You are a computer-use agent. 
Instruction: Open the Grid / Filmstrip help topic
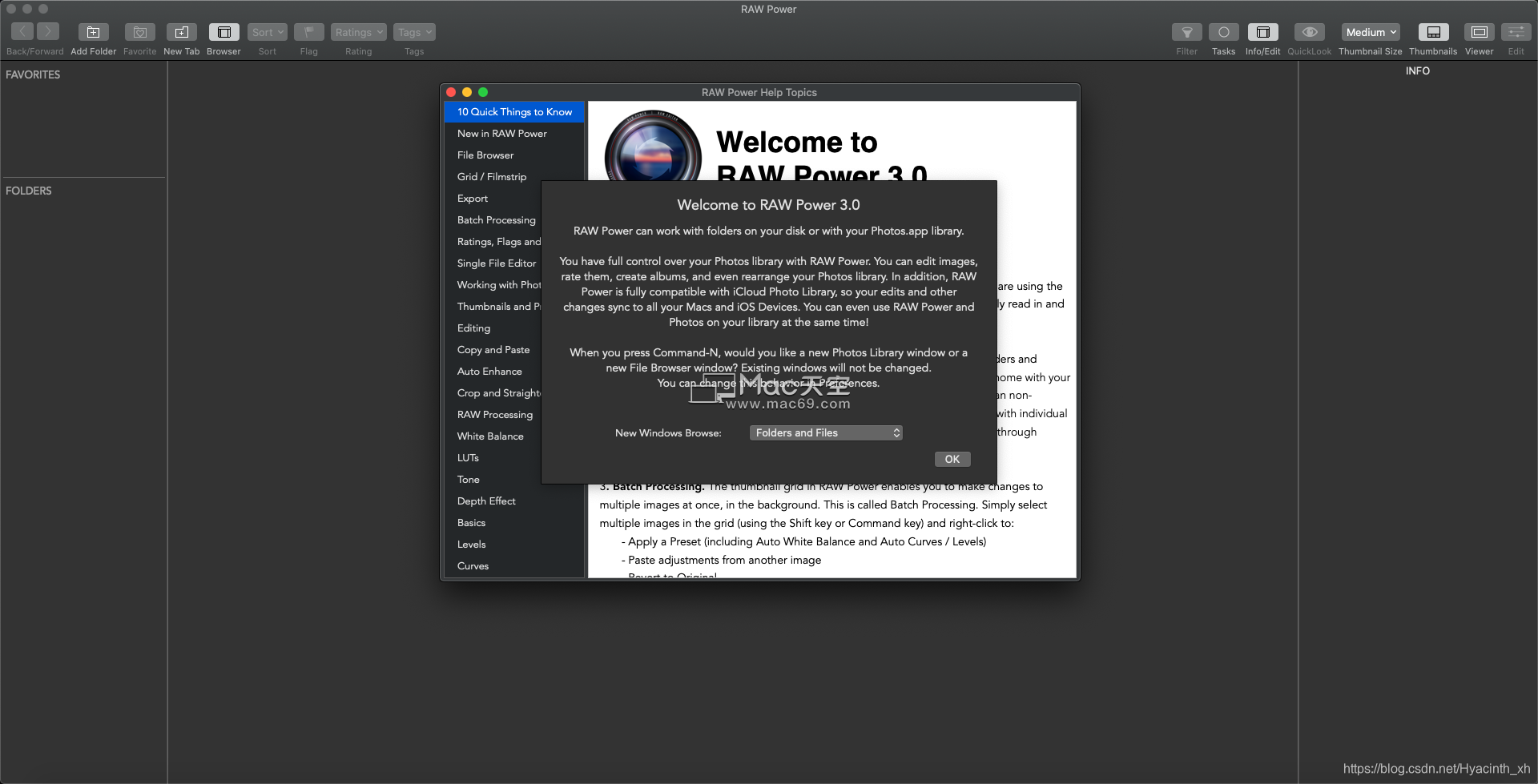click(x=492, y=177)
